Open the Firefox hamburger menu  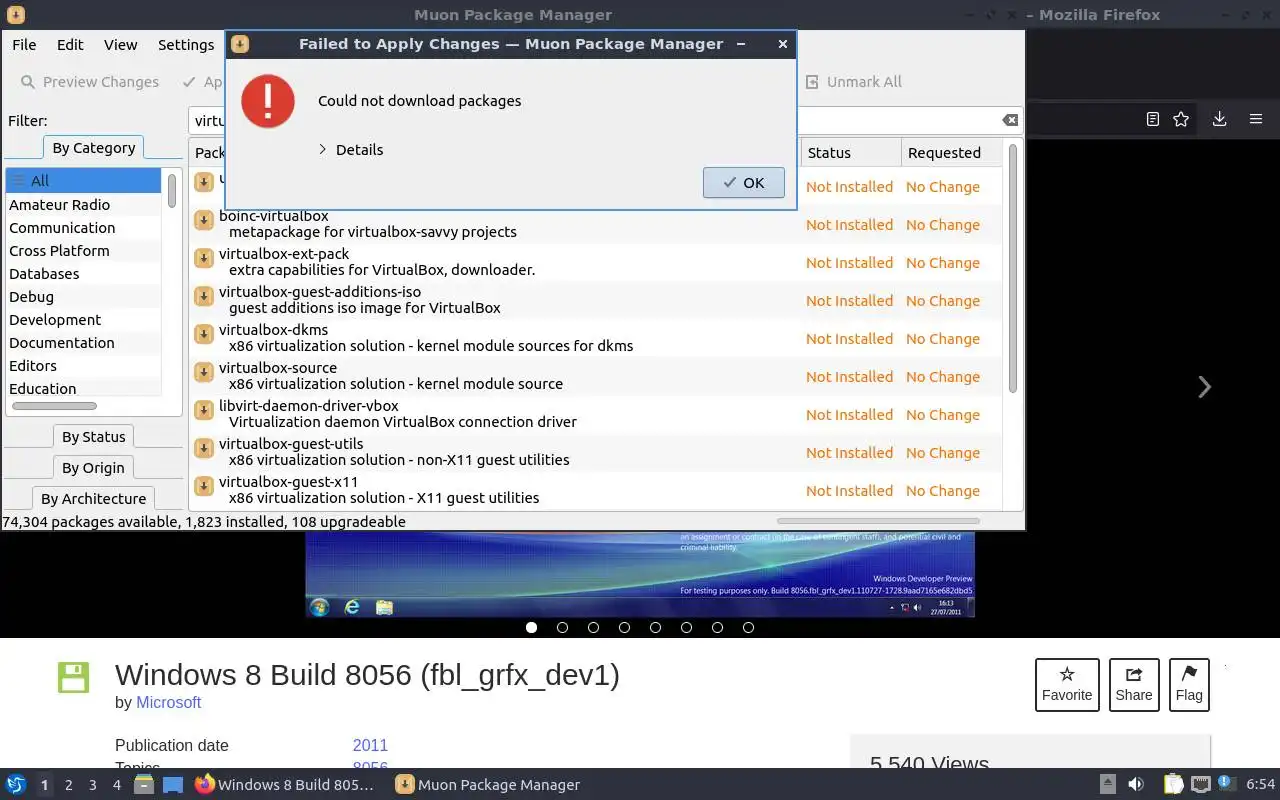(x=1256, y=119)
